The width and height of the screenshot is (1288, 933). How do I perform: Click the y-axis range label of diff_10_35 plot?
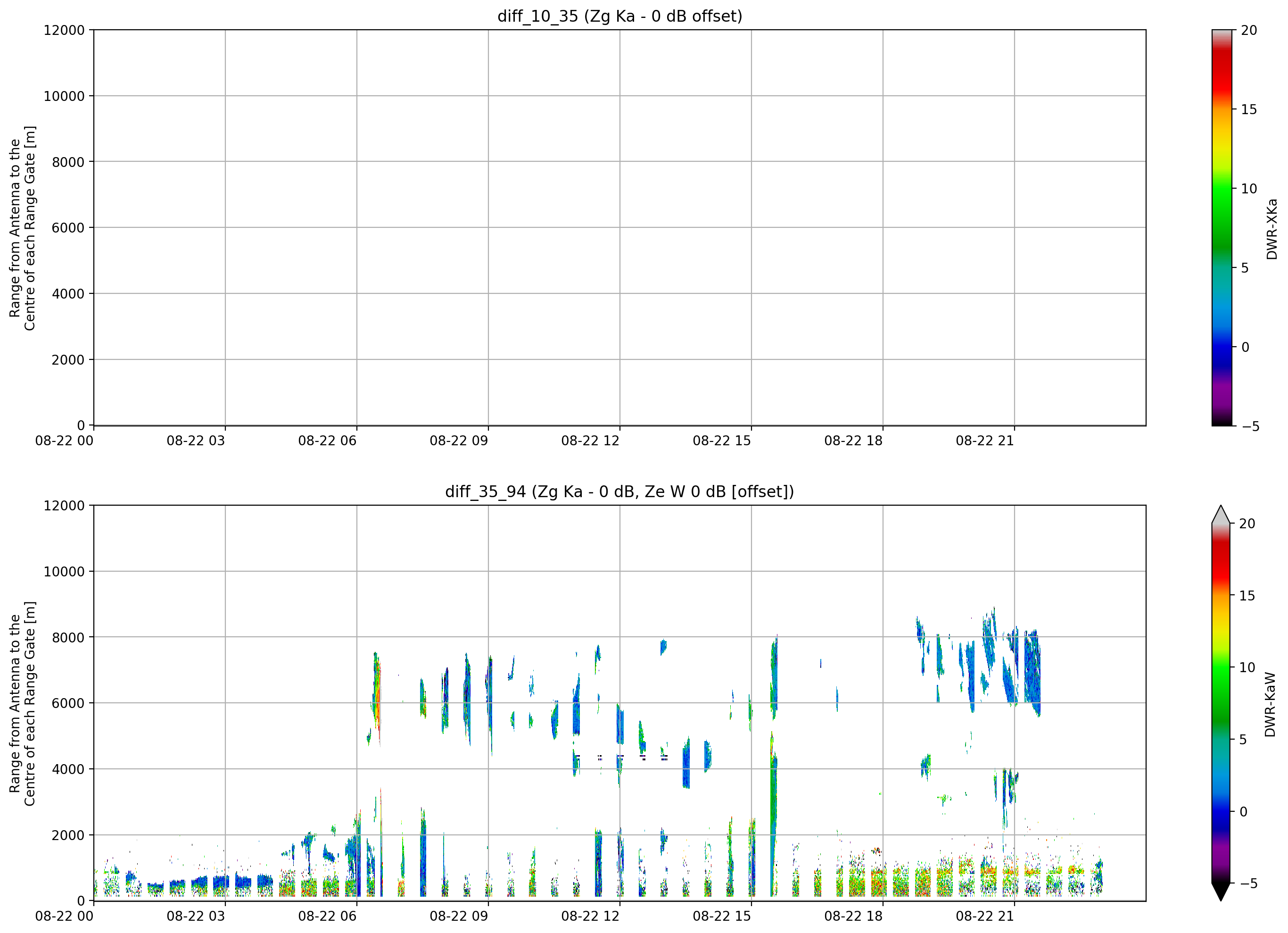[22, 228]
